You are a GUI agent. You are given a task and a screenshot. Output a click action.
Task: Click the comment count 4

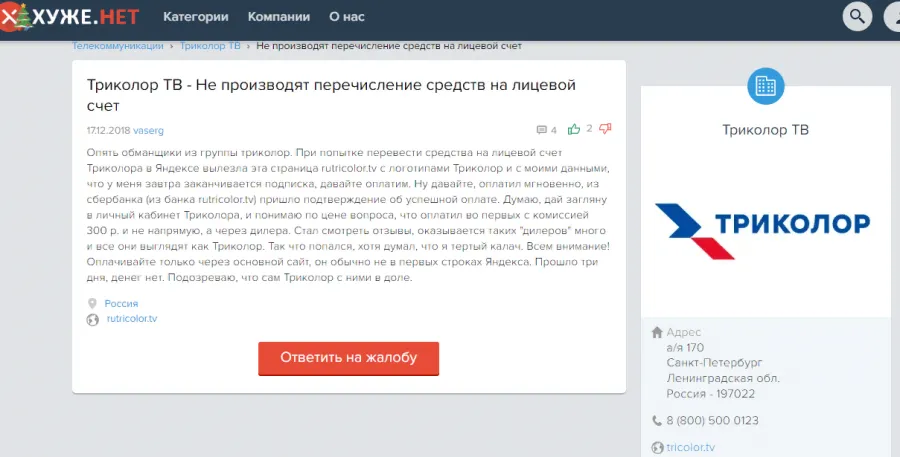click(553, 130)
